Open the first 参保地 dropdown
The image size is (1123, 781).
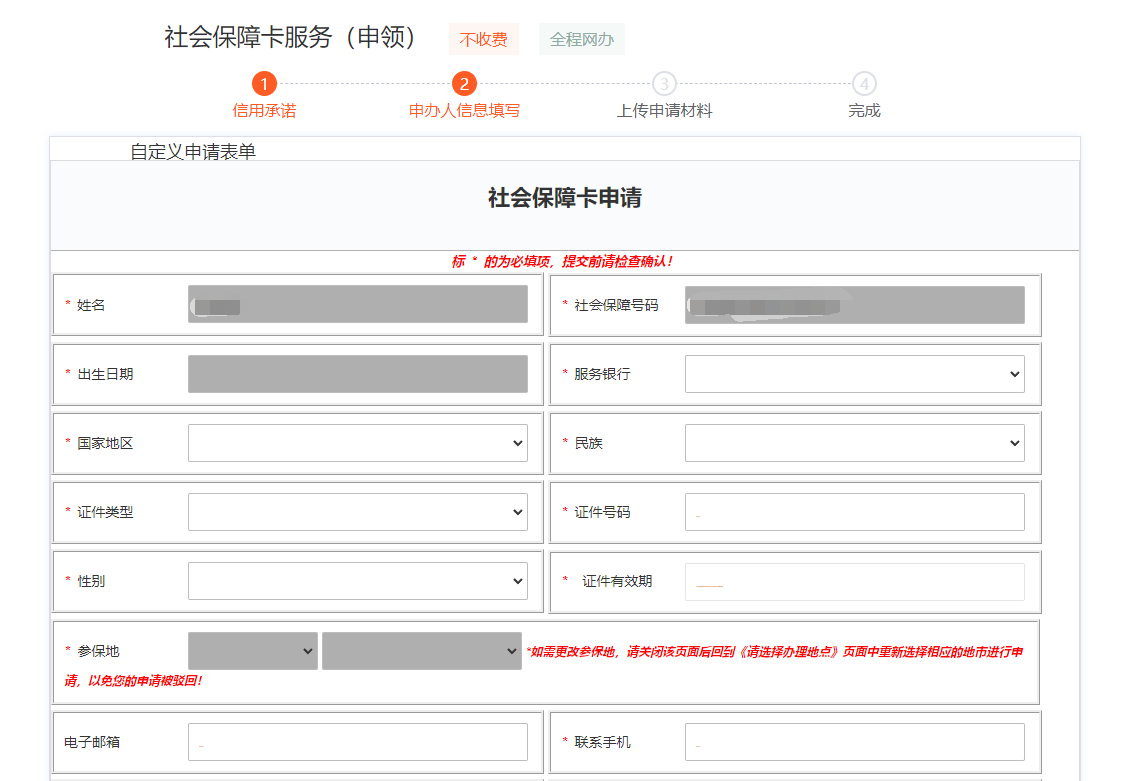252,651
